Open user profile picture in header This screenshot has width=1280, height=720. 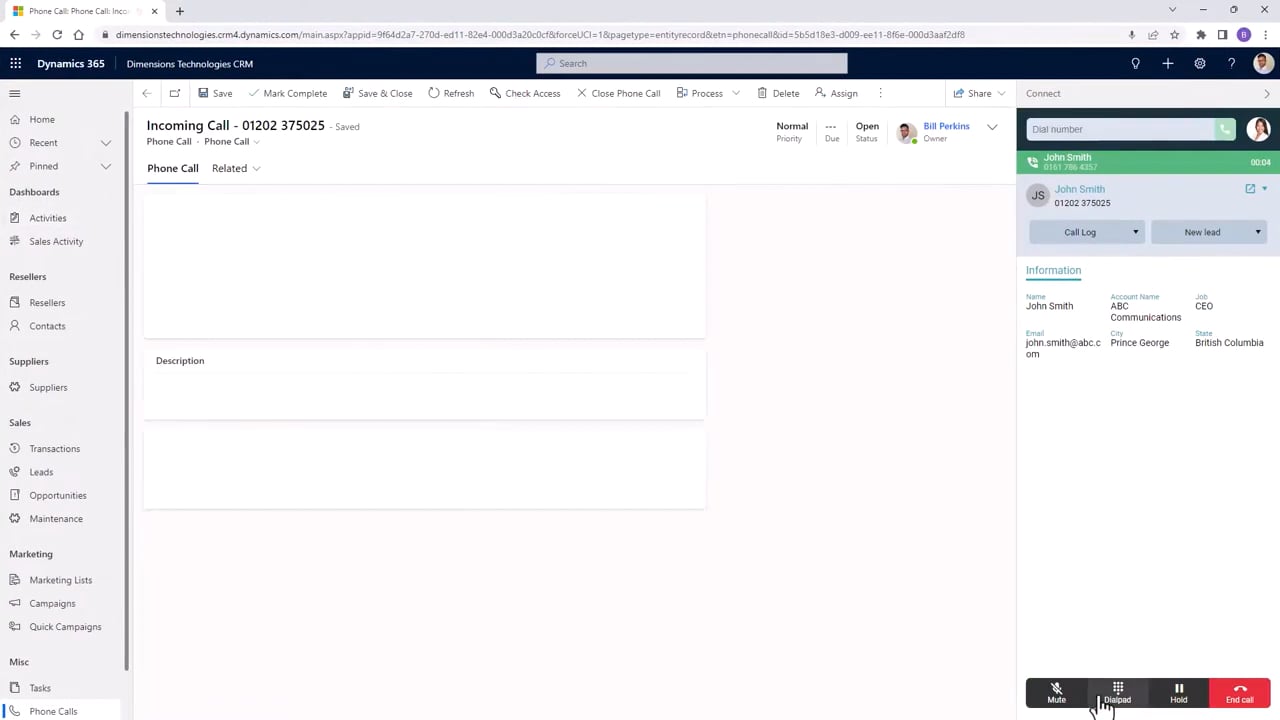(x=1263, y=63)
